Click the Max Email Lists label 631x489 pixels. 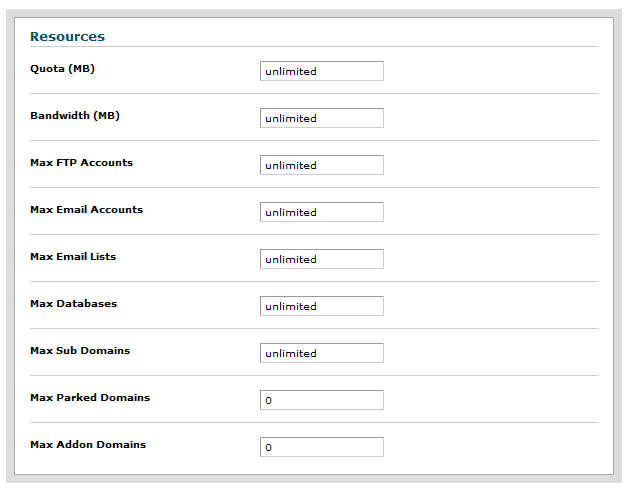click(x=73, y=256)
